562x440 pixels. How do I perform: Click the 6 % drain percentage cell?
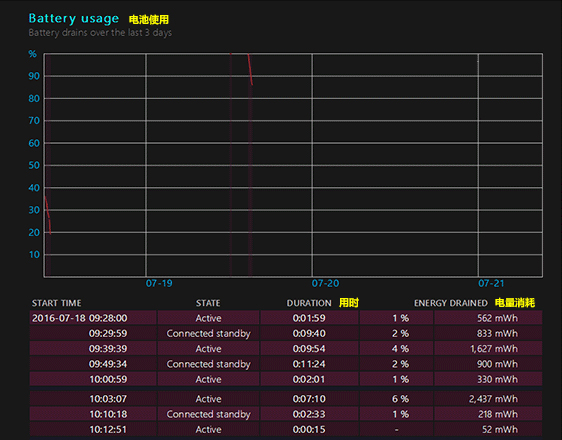(400, 399)
